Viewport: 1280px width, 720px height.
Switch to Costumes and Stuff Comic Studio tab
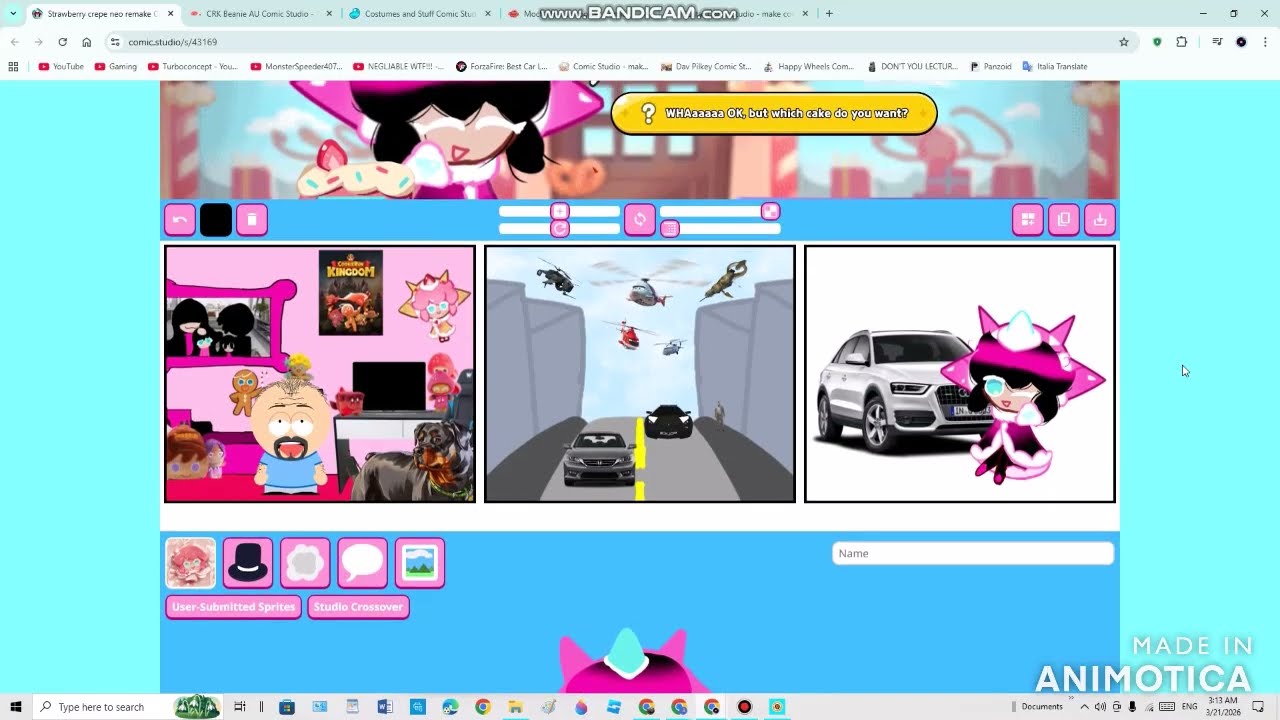tap(420, 14)
